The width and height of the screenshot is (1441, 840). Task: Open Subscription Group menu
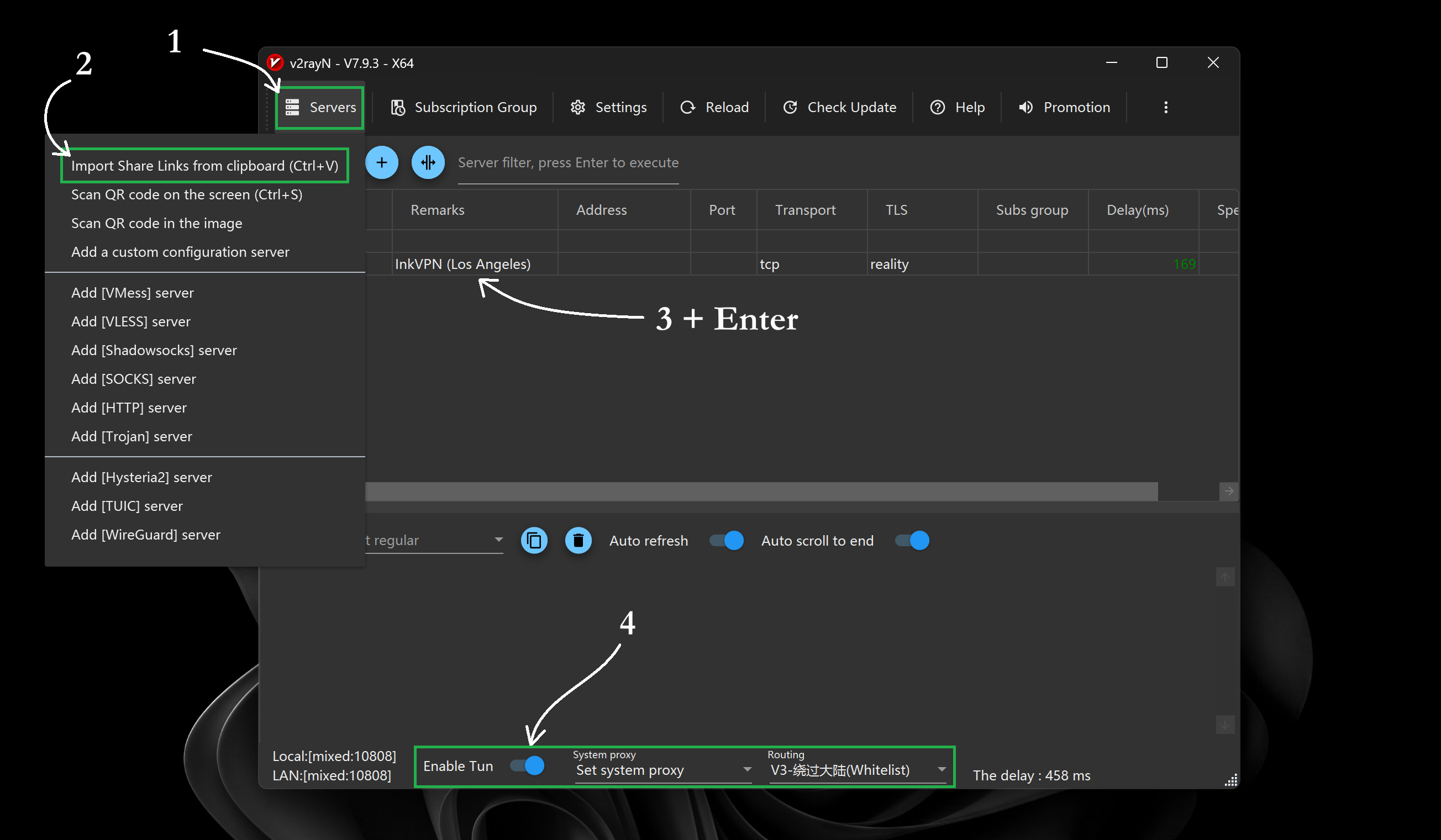(464, 108)
